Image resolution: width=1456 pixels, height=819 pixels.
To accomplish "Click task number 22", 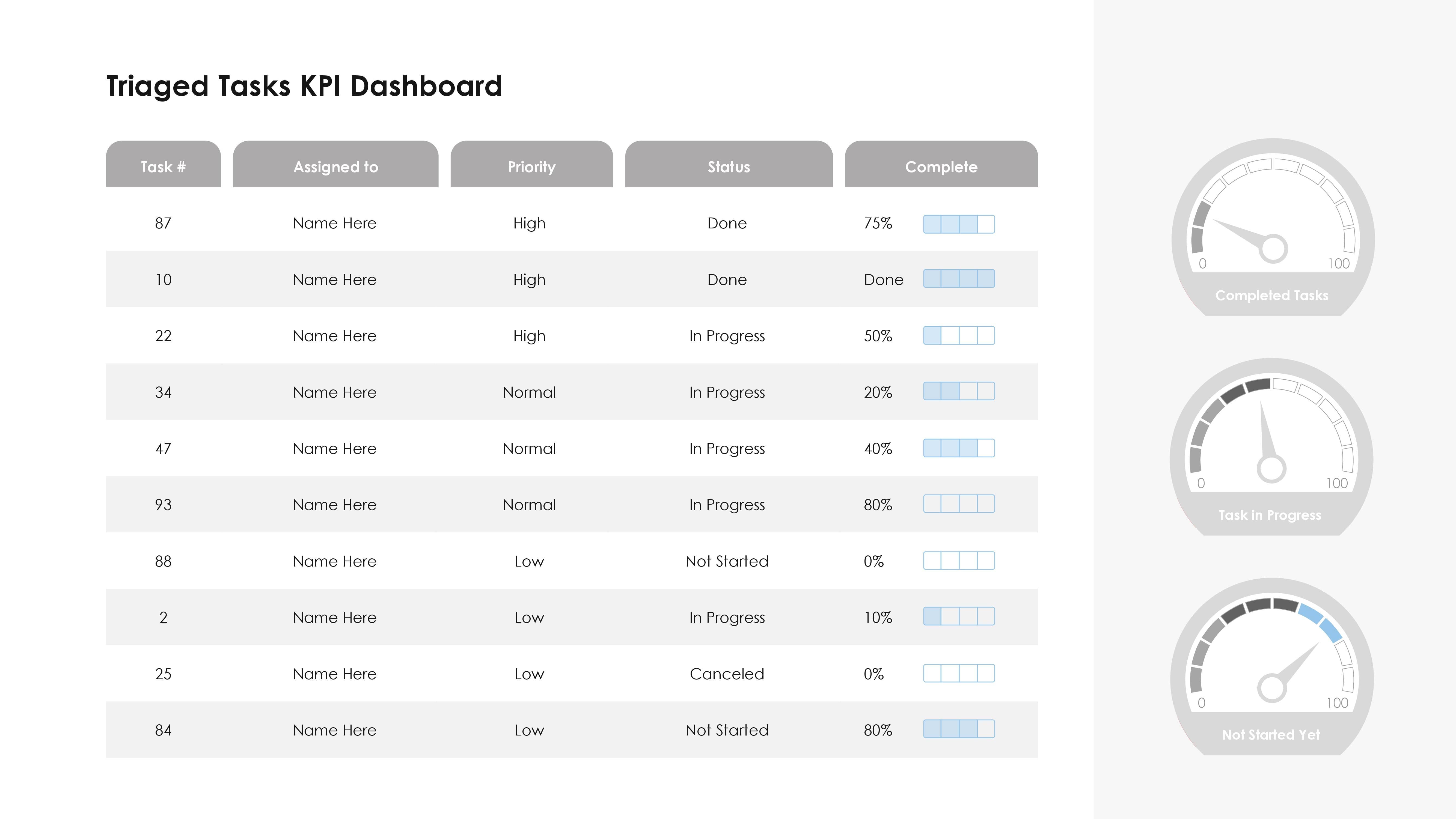I will [163, 336].
